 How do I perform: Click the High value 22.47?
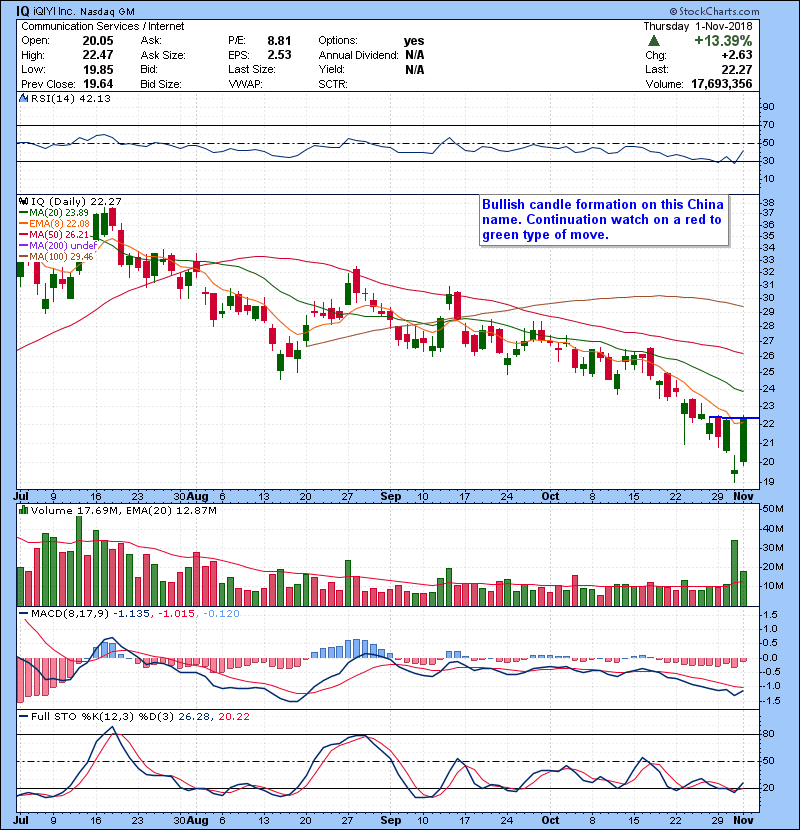click(98, 55)
